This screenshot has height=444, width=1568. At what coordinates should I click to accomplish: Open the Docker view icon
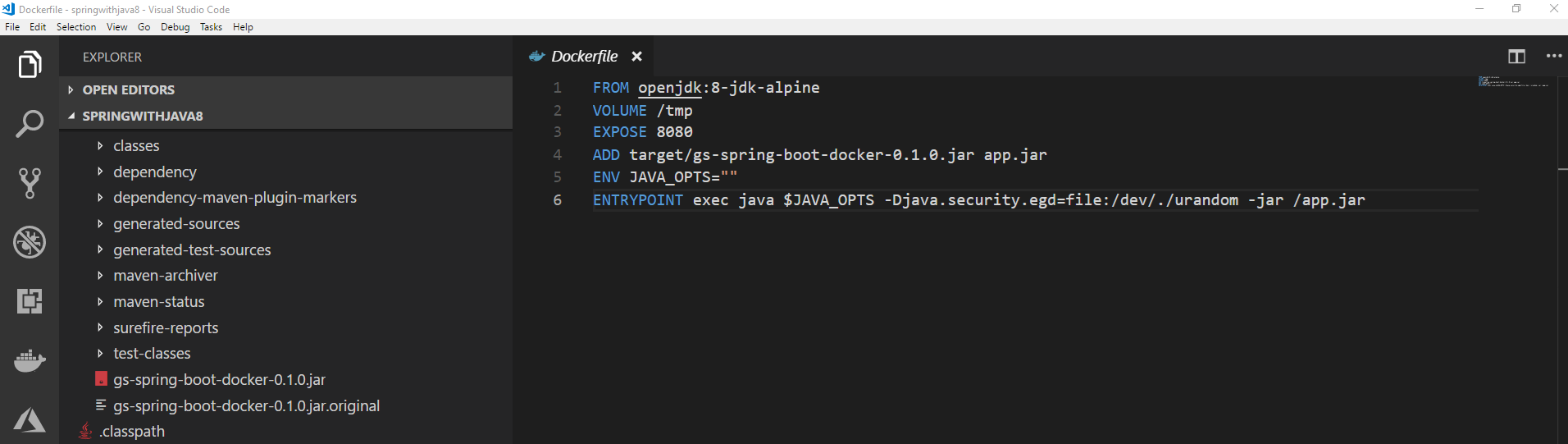[x=30, y=360]
